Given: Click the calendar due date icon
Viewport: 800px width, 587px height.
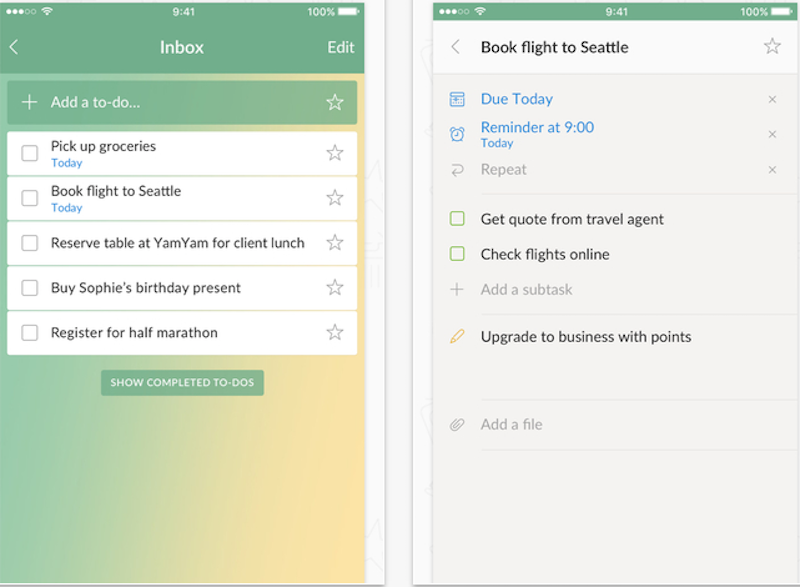Looking at the screenshot, I should [x=457, y=99].
